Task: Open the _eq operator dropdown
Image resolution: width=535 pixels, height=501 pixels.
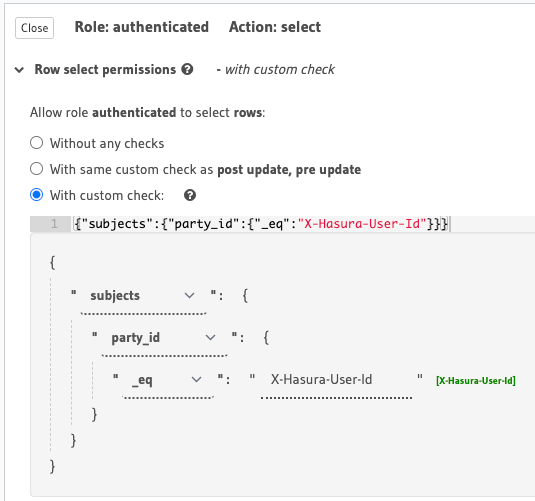Action: click(x=168, y=380)
